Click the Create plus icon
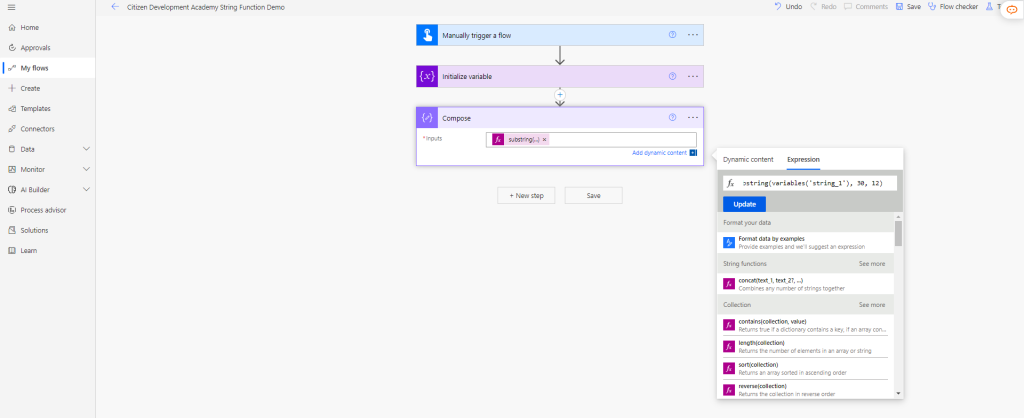 coord(12,88)
